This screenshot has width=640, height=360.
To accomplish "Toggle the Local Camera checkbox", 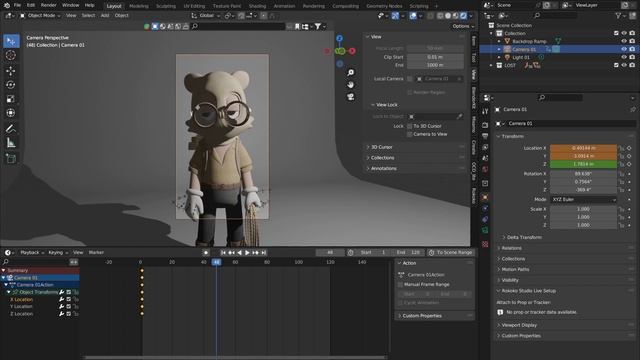I will click(x=409, y=79).
